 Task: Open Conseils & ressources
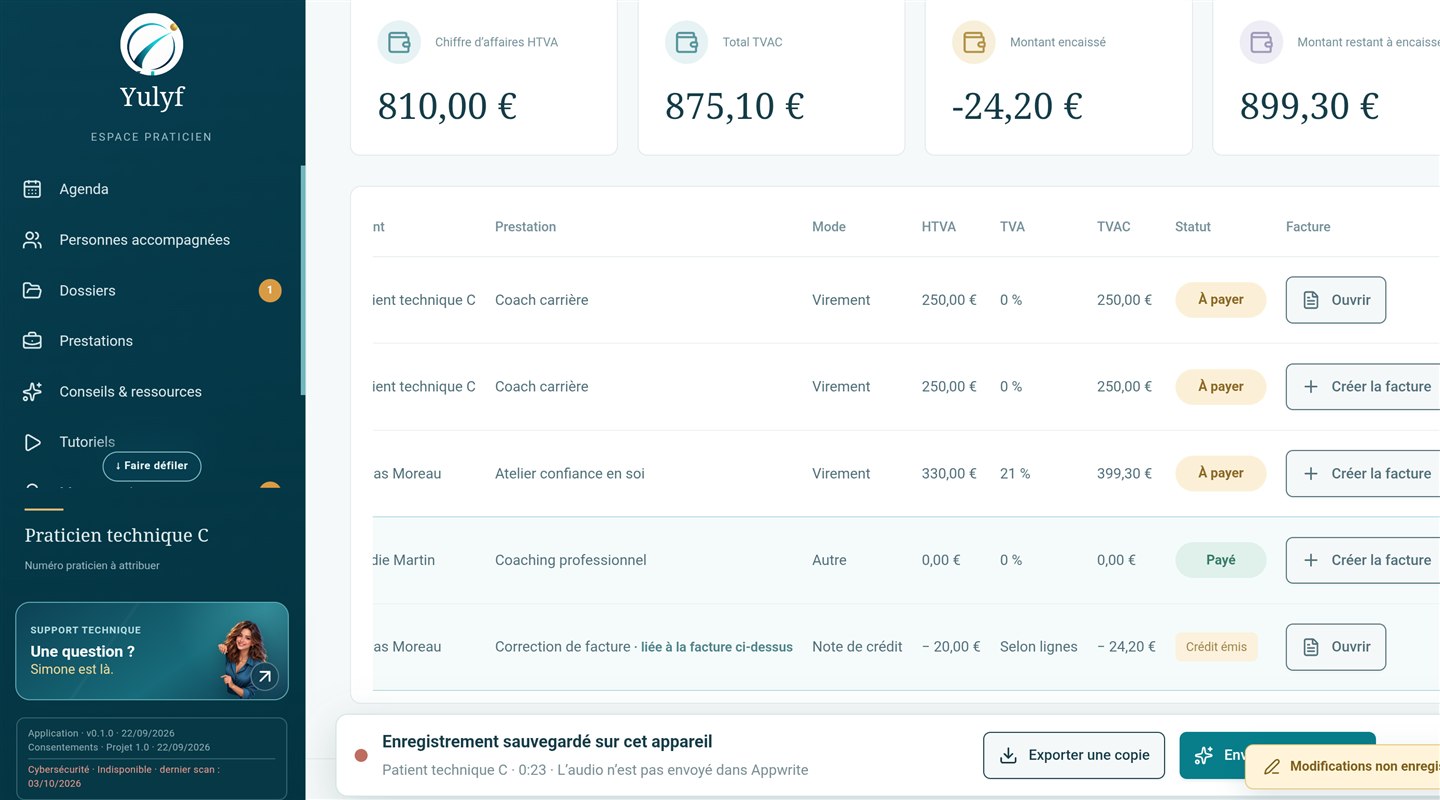click(131, 392)
